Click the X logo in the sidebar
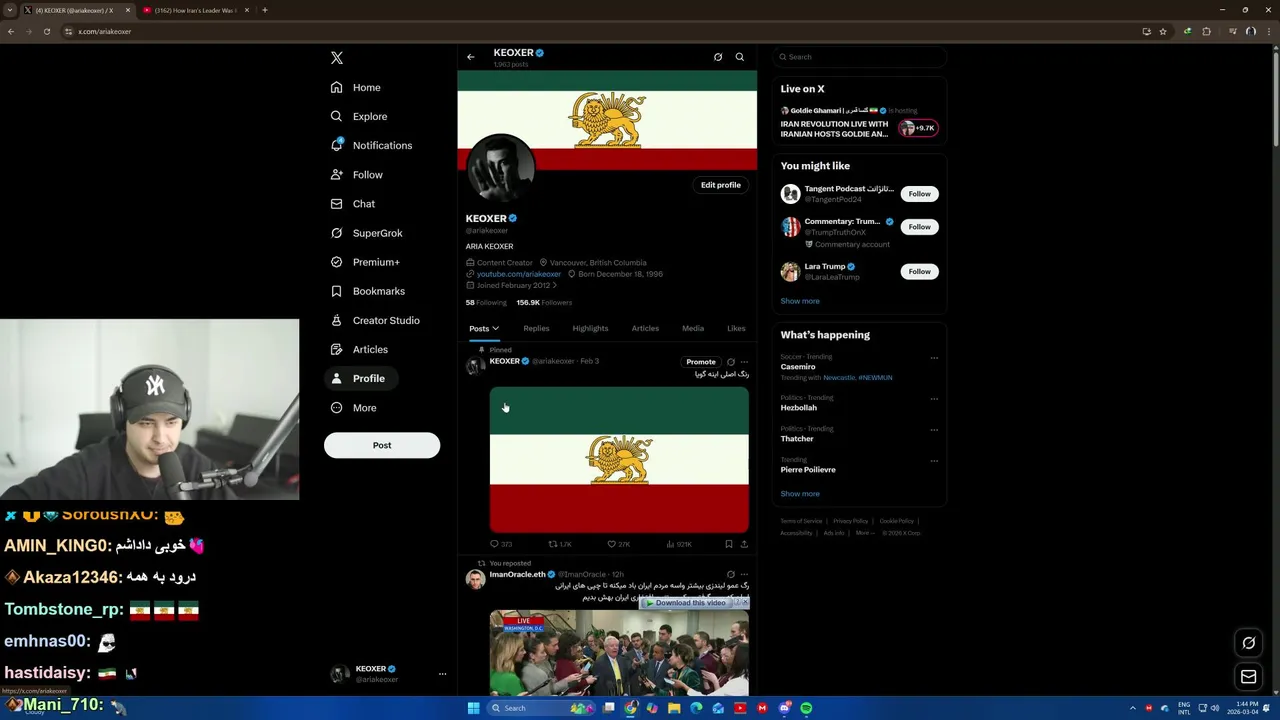 coord(337,58)
